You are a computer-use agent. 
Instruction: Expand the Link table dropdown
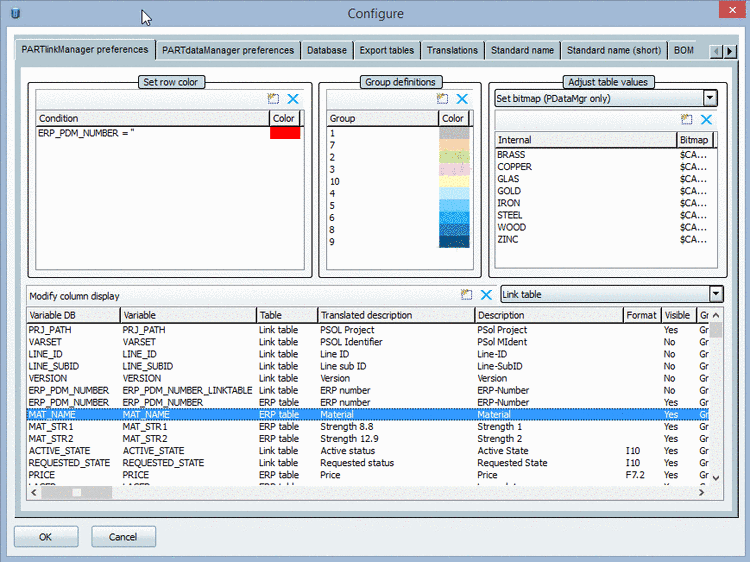pos(714,294)
